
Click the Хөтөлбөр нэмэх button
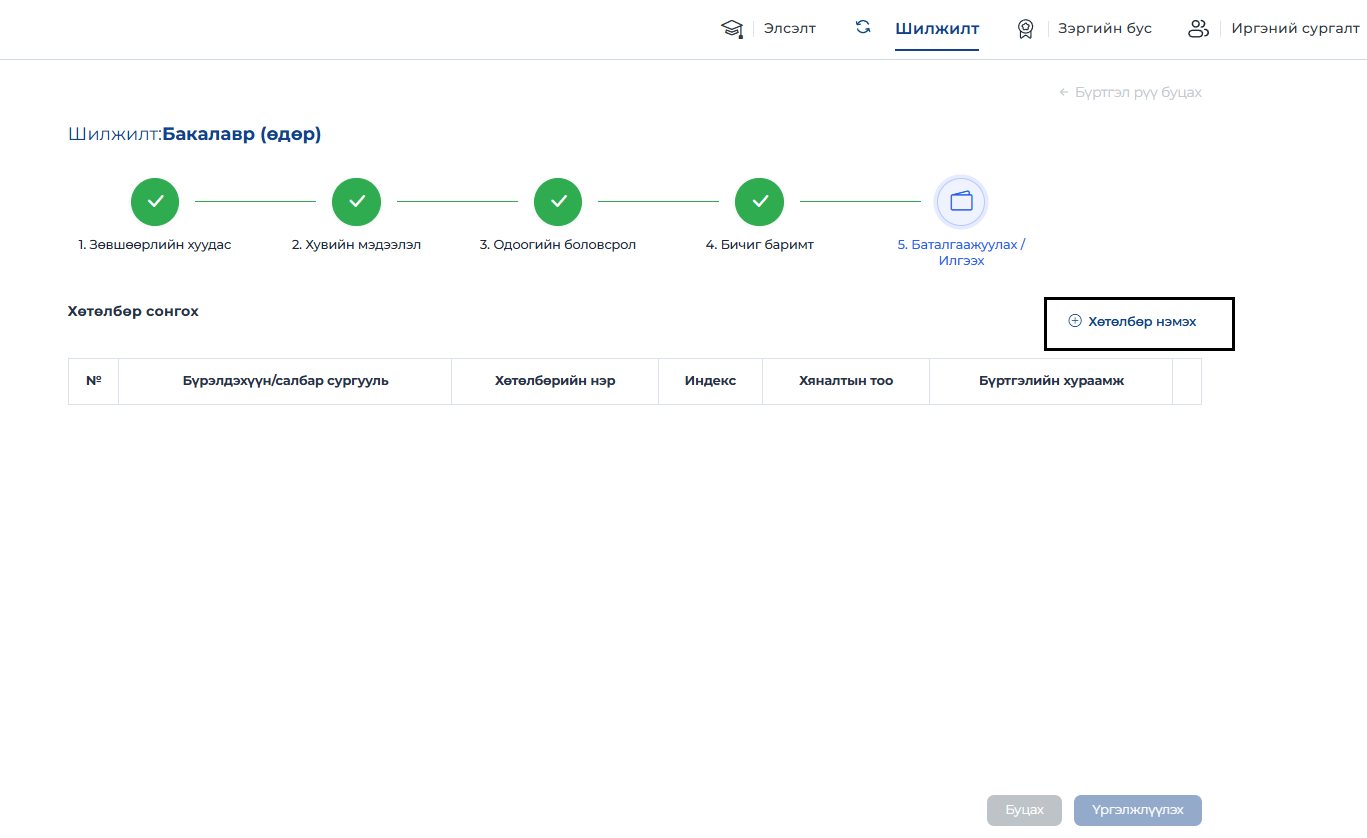tap(1133, 322)
